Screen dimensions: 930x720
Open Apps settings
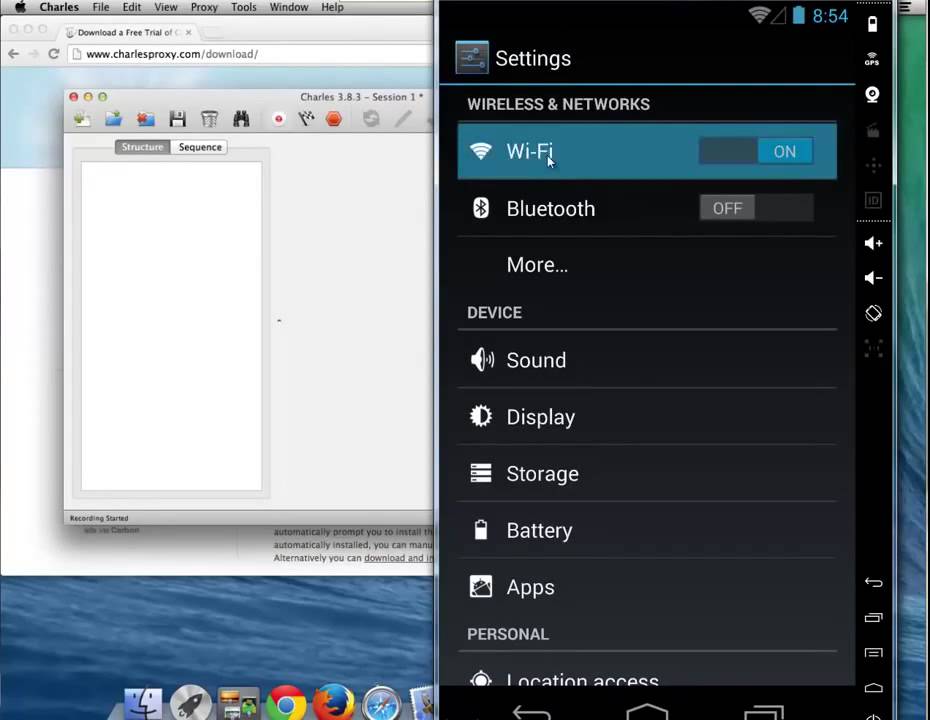647,587
